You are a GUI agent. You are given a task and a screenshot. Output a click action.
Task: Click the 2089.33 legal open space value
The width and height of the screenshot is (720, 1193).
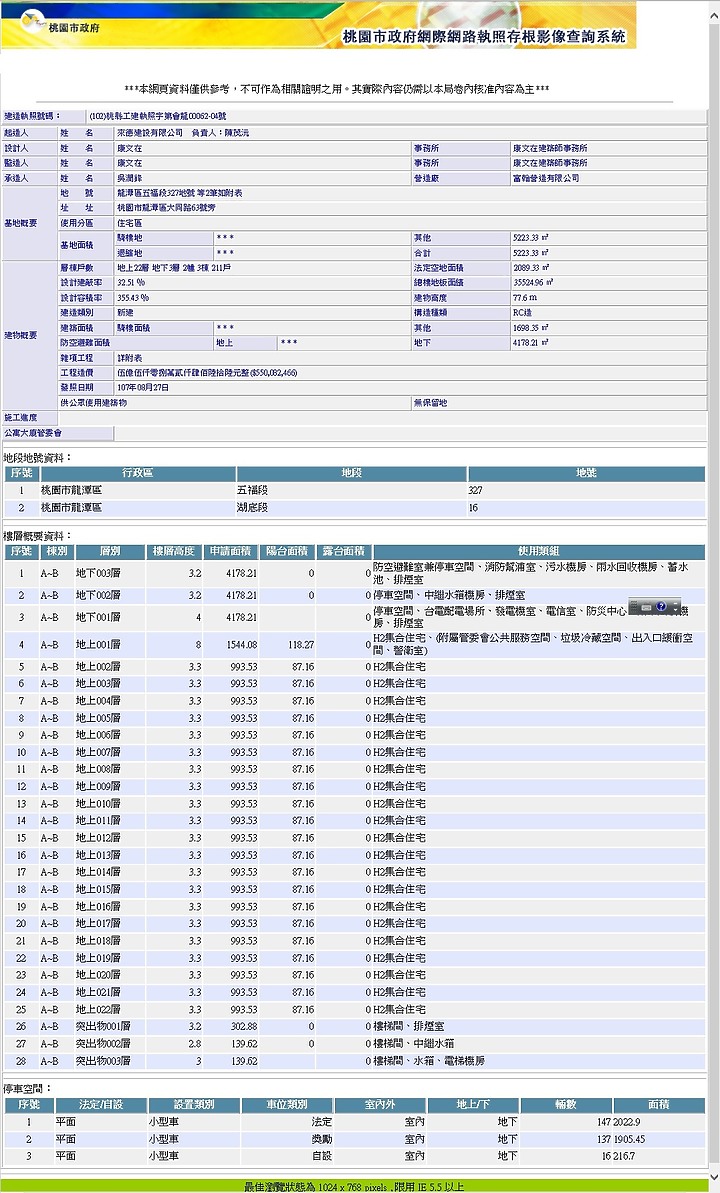click(x=530, y=268)
